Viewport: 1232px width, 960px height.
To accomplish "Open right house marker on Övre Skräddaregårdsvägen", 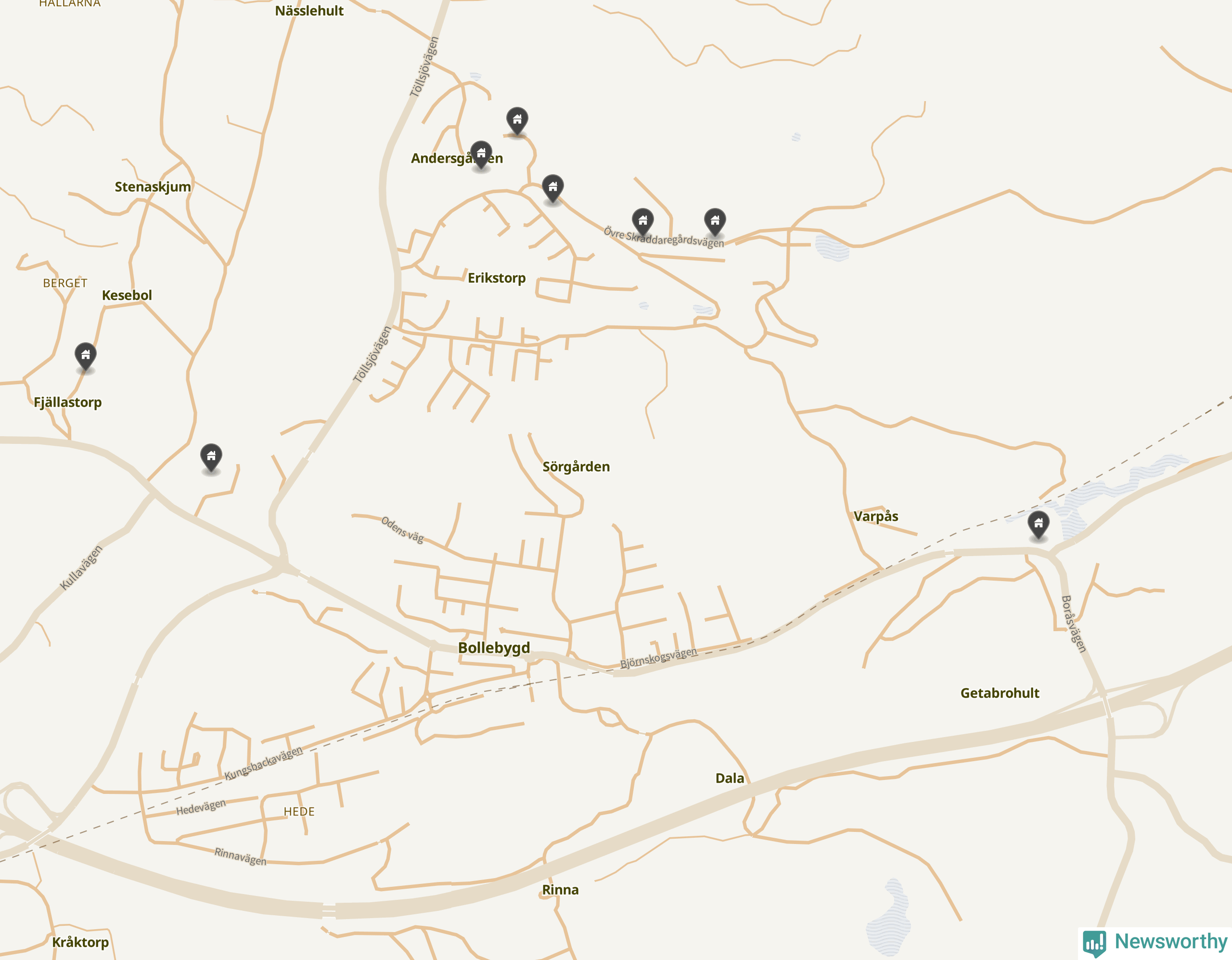I will (715, 222).
